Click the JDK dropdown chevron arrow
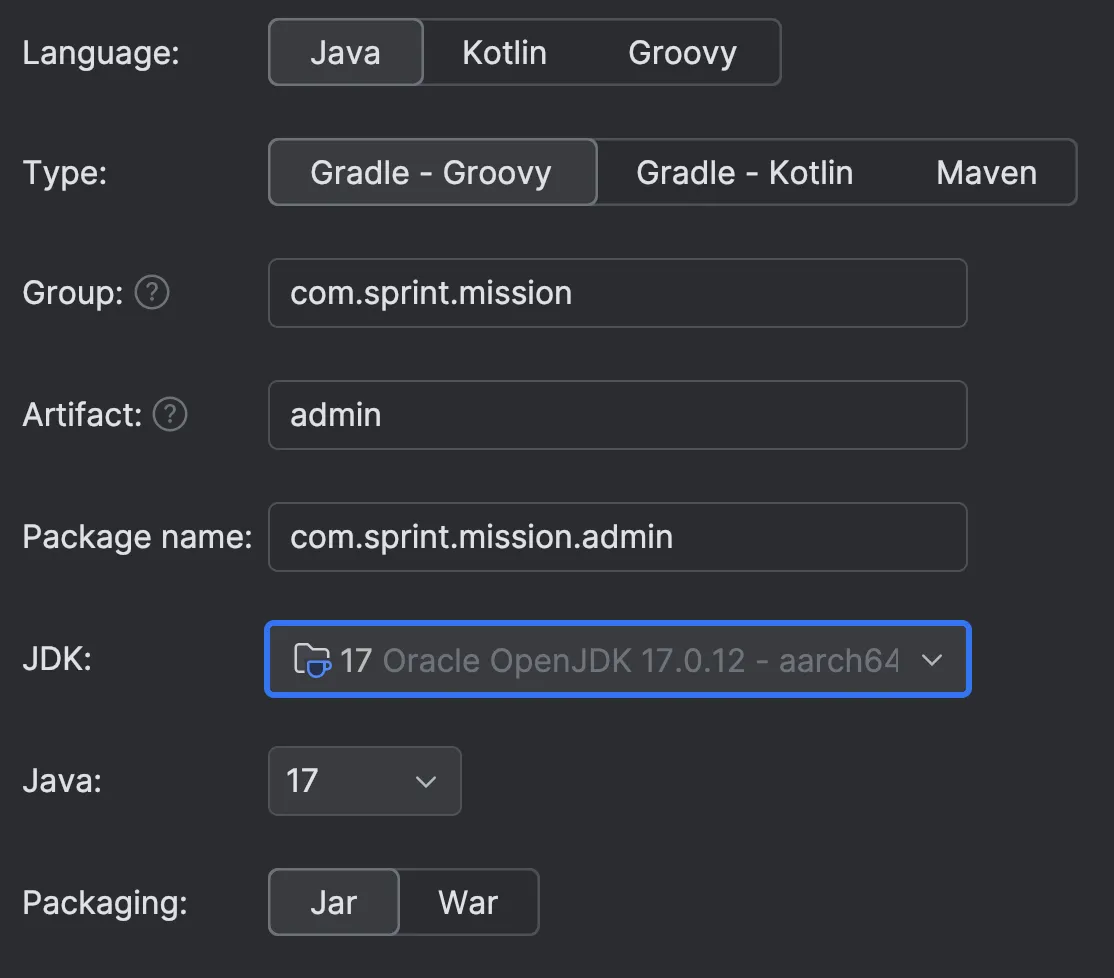This screenshot has height=978, width=1114. [932, 660]
